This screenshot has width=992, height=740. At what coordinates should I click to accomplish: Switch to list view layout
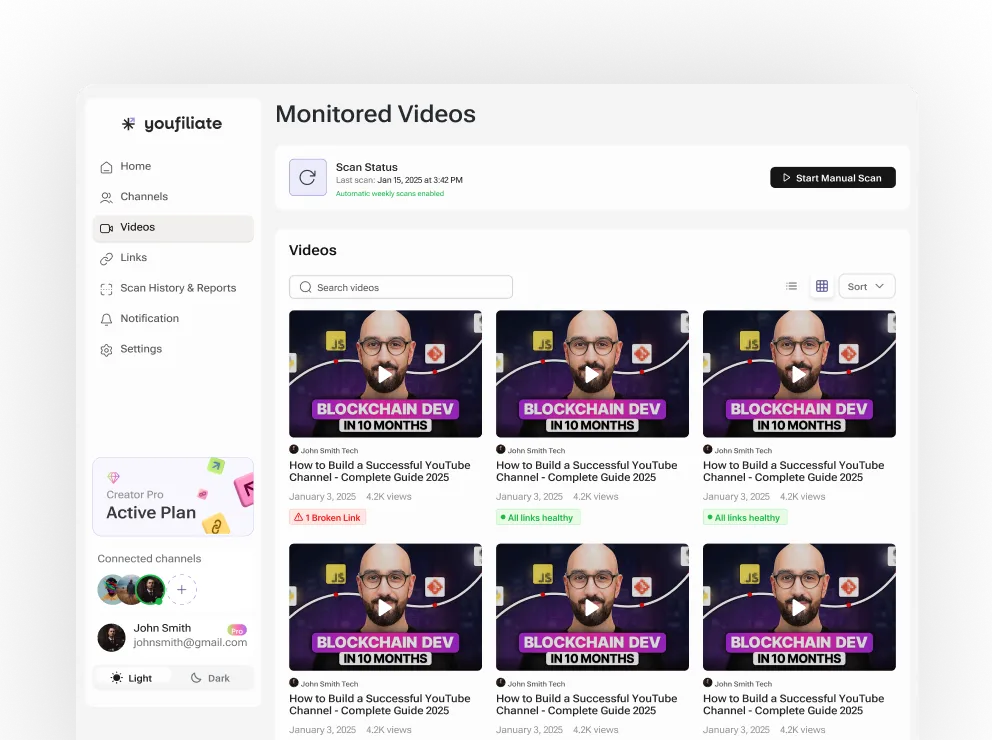pyautogui.click(x=791, y=286)
